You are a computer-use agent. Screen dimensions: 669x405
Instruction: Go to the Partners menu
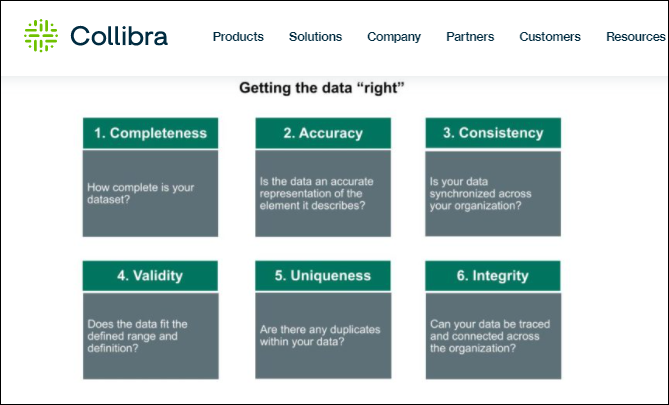[470, 37]
